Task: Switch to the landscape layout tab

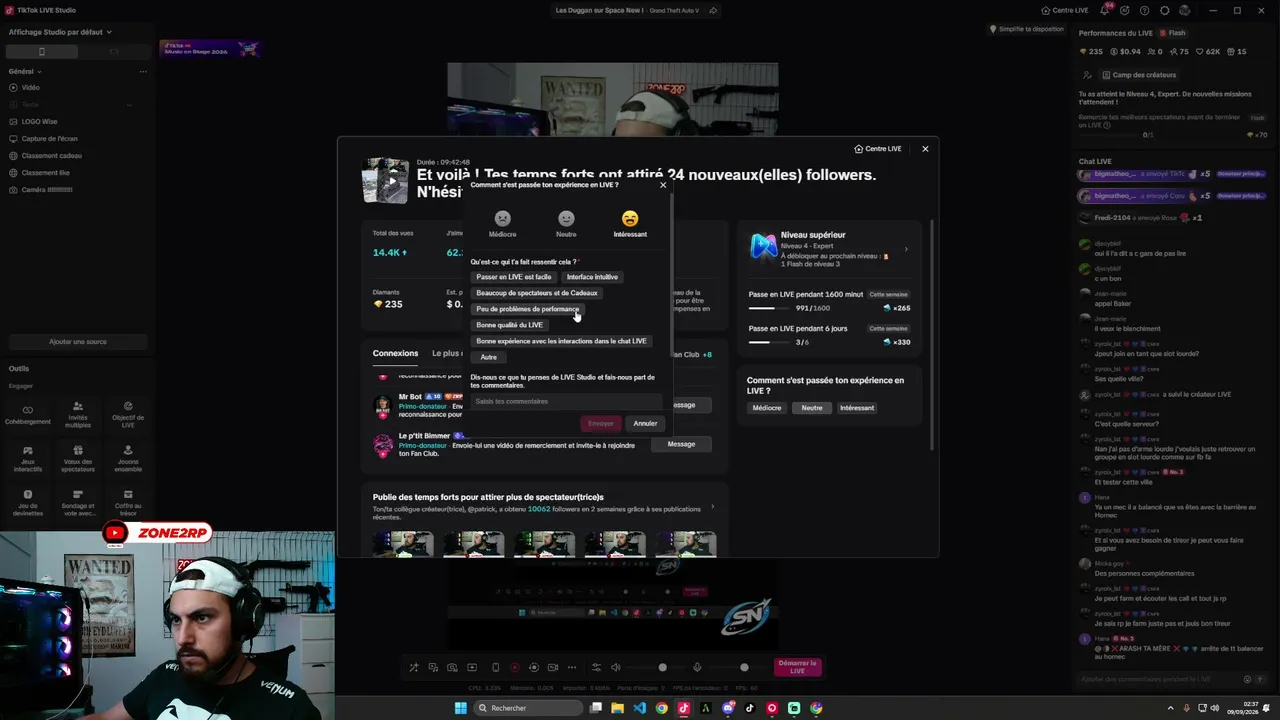Action: (x=114, y=52)
